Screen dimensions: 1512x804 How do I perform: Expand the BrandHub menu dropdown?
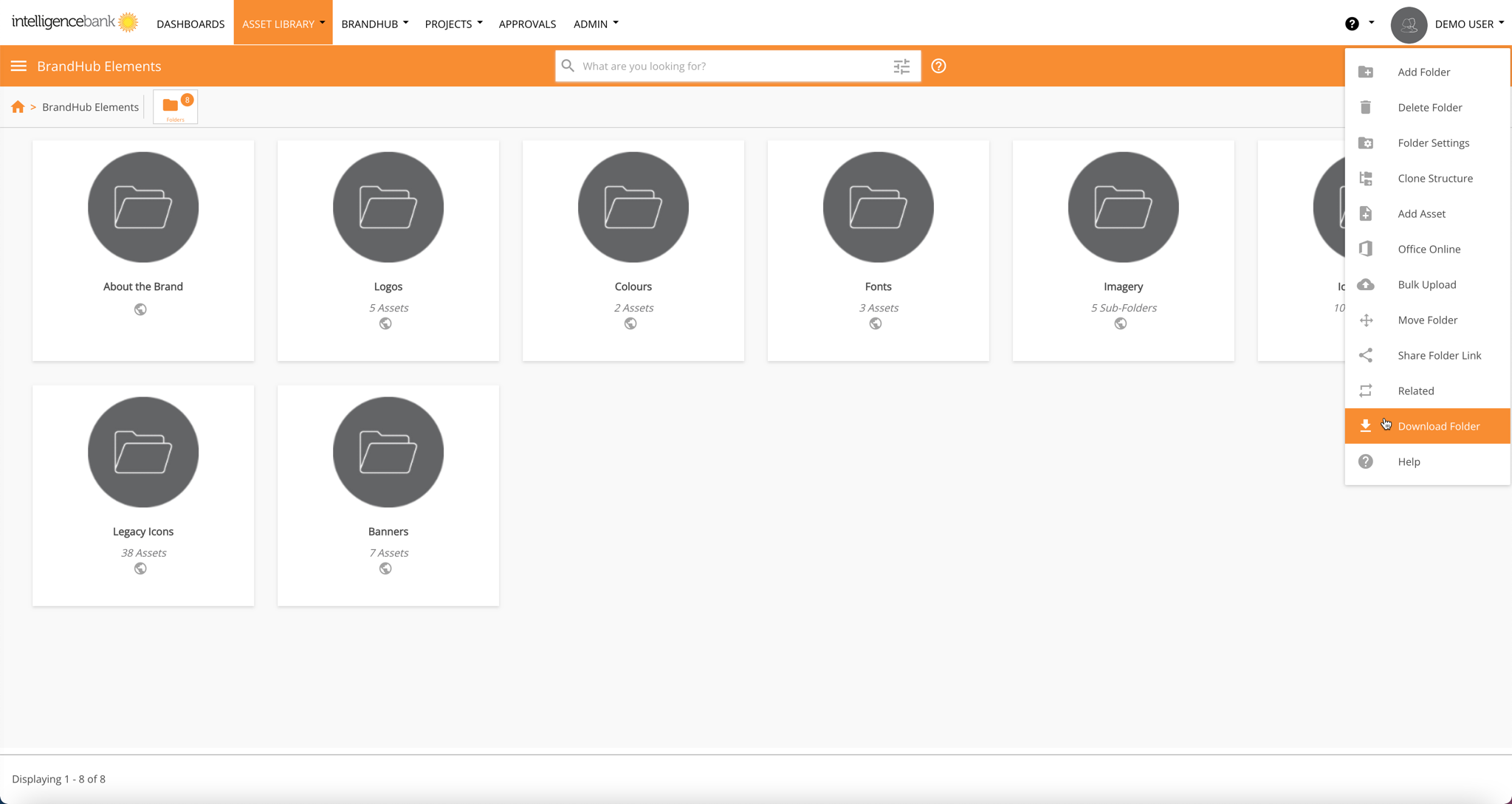point(374,24)
